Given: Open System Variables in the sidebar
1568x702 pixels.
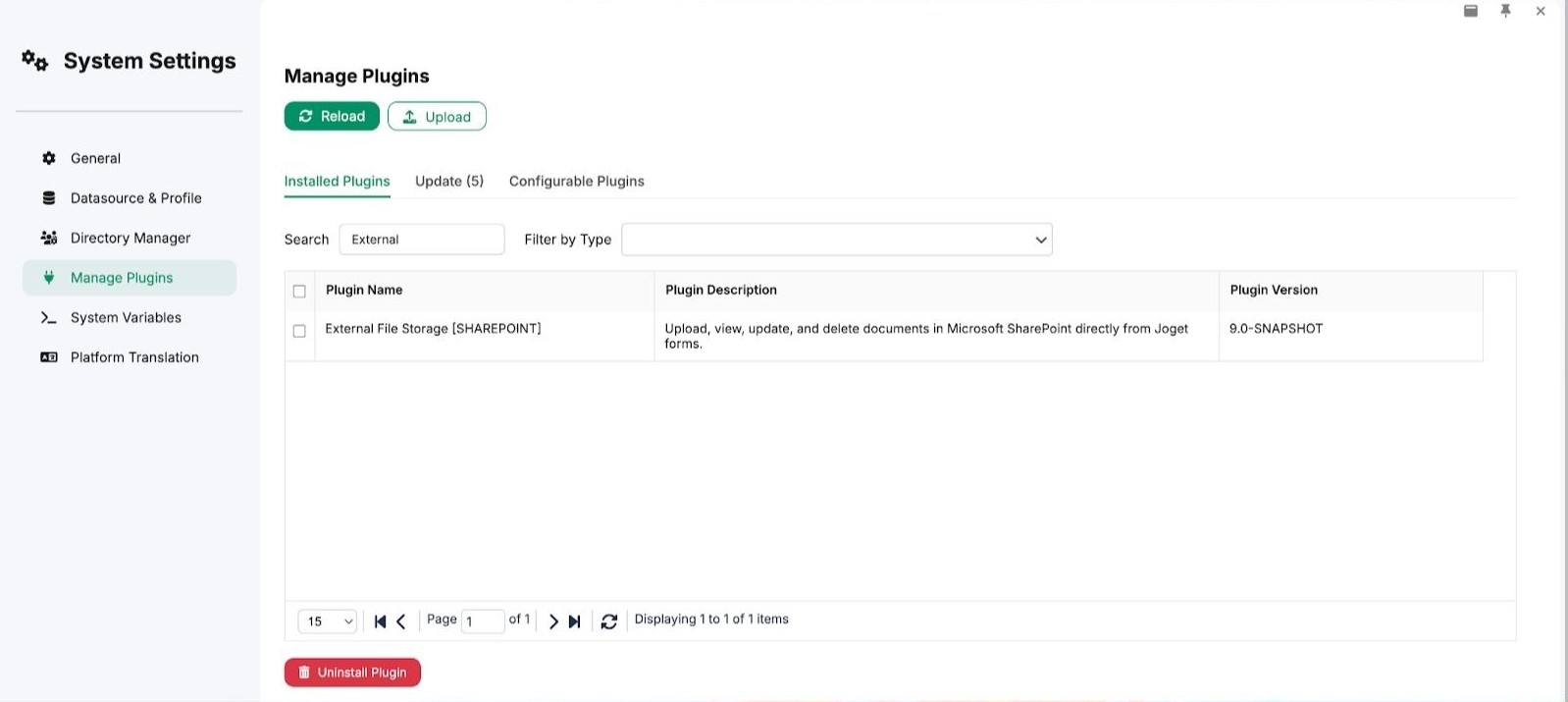Looking at the screenshot, I should click(x=126, y=317).
